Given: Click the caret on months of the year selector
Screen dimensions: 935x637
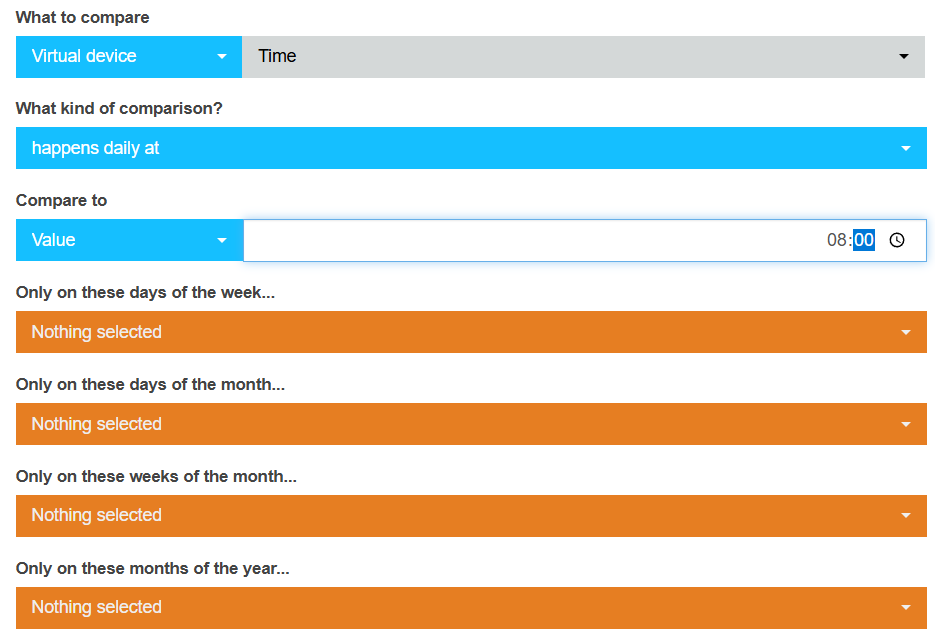Looking at the screenshot, I should [x=906, y=608].
